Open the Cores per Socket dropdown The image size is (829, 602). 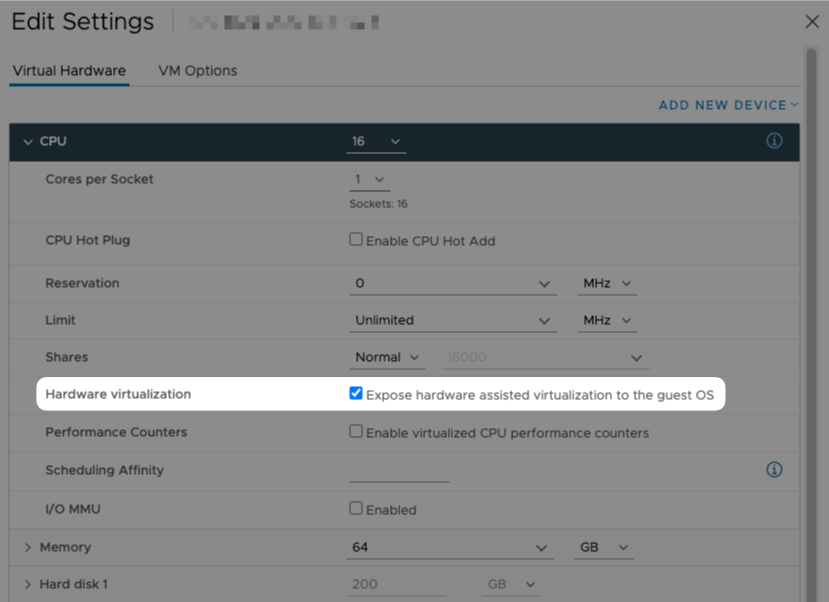(x=369, y=180)
